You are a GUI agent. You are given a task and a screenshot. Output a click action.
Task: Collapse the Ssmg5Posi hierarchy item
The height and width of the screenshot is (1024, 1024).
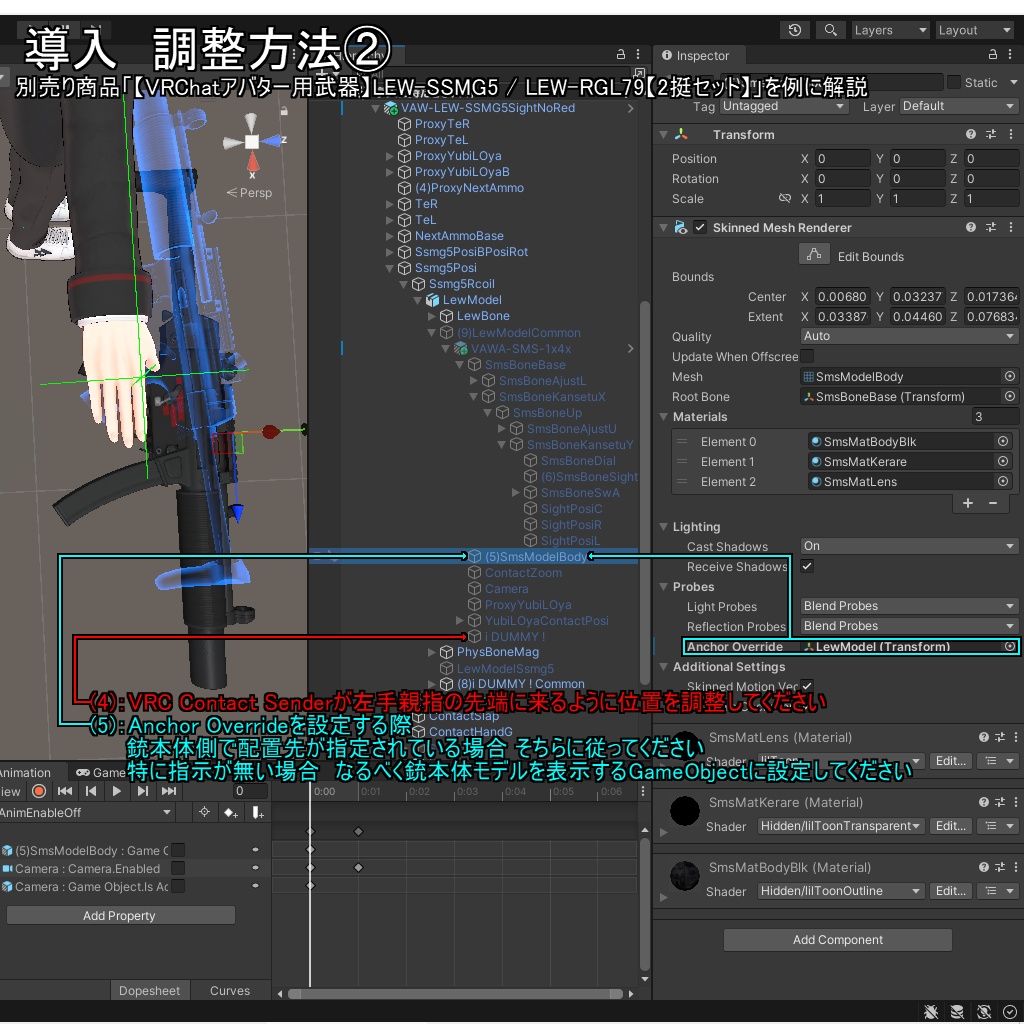[389, 268]
